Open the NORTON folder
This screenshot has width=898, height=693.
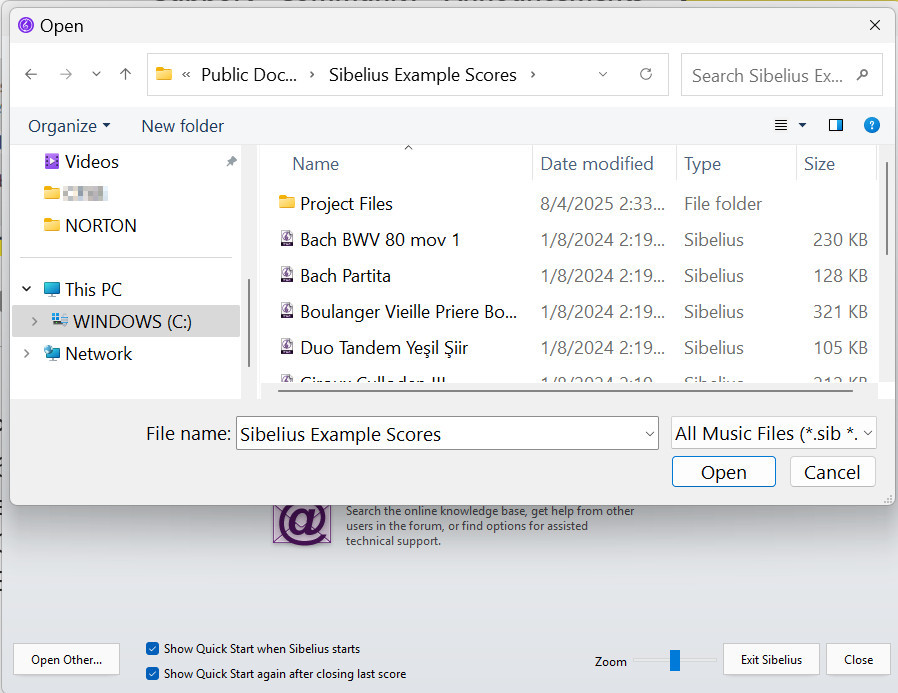point(101,226)
